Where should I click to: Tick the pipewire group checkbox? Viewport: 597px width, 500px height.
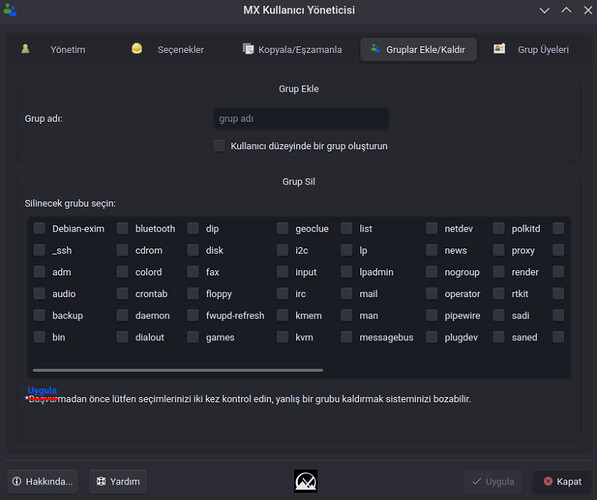(431, 315)
